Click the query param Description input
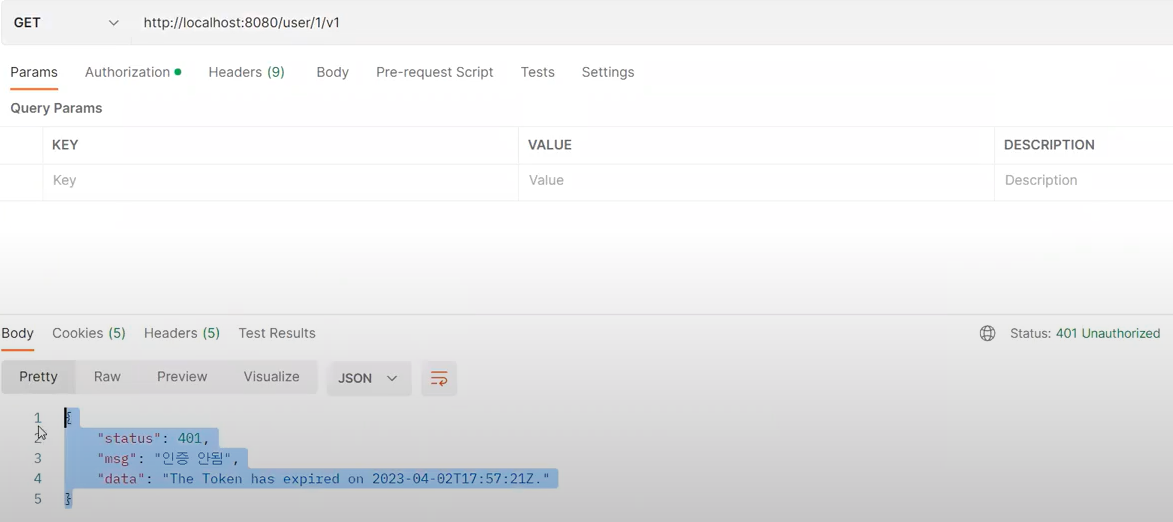The width and height of the screenshot is (1173, 522). 1084,181
